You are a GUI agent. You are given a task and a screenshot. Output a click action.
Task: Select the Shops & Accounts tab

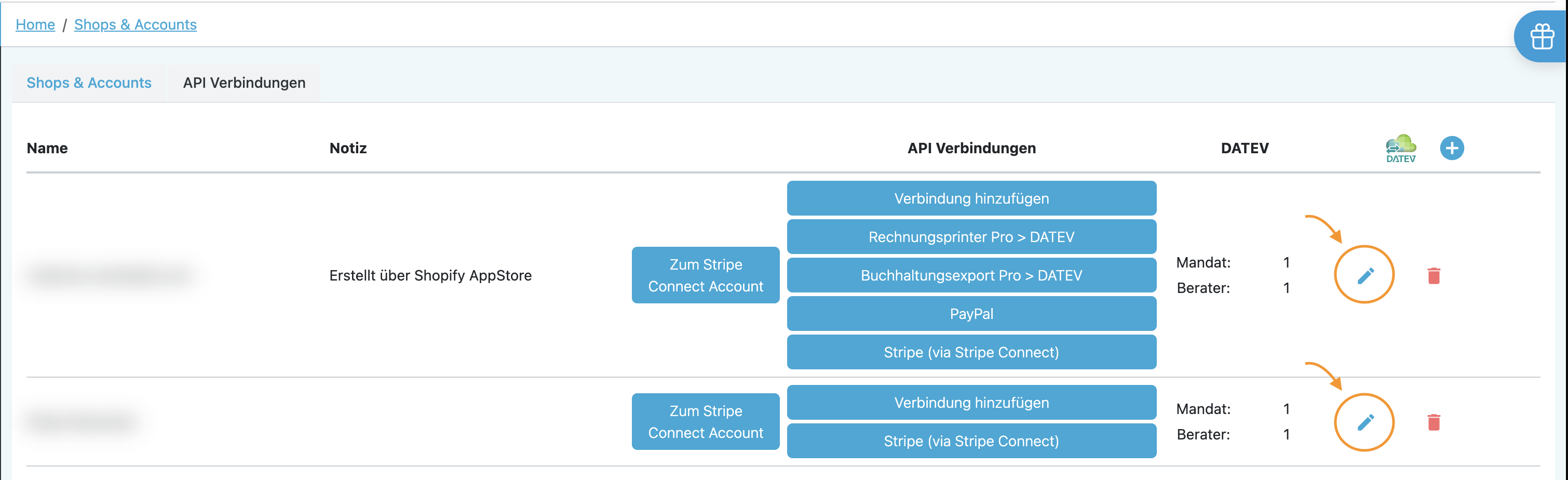pyautogui.click(x=89, y=83)
